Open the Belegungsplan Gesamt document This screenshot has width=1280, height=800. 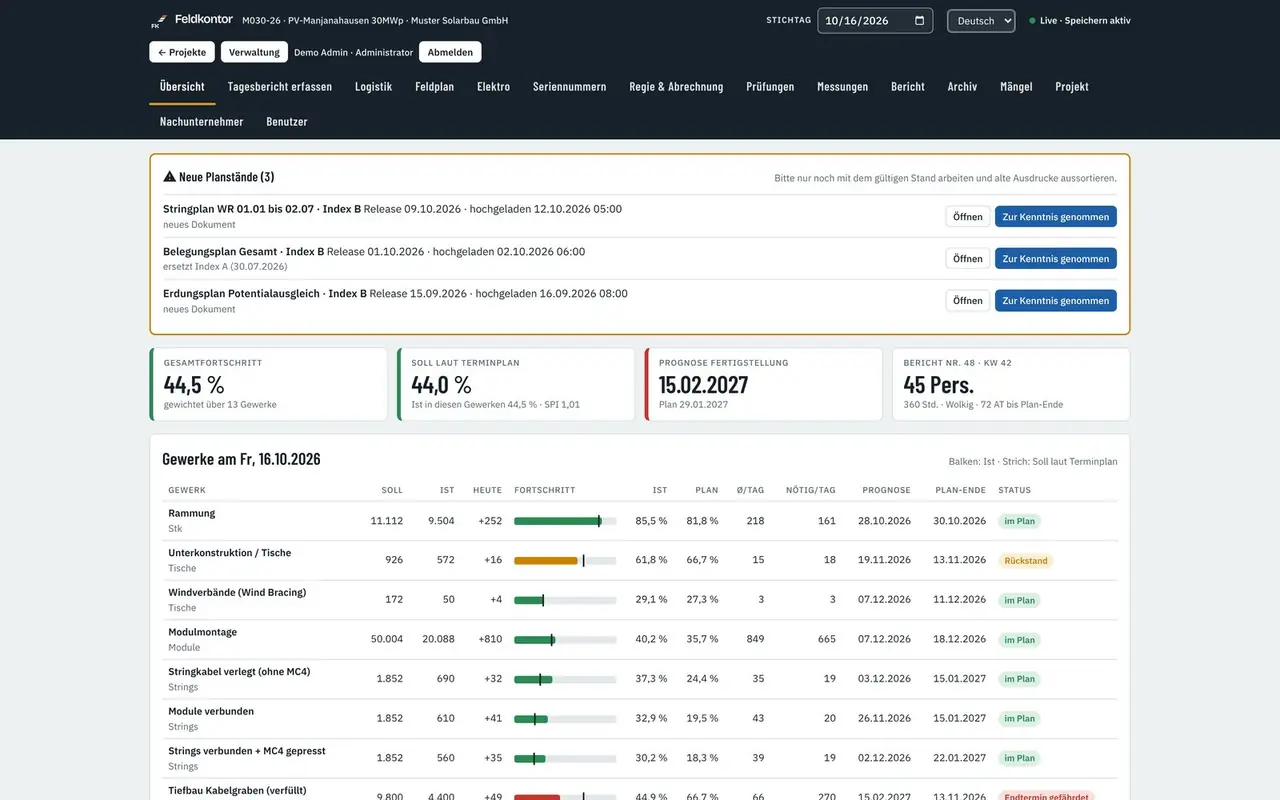968,259
